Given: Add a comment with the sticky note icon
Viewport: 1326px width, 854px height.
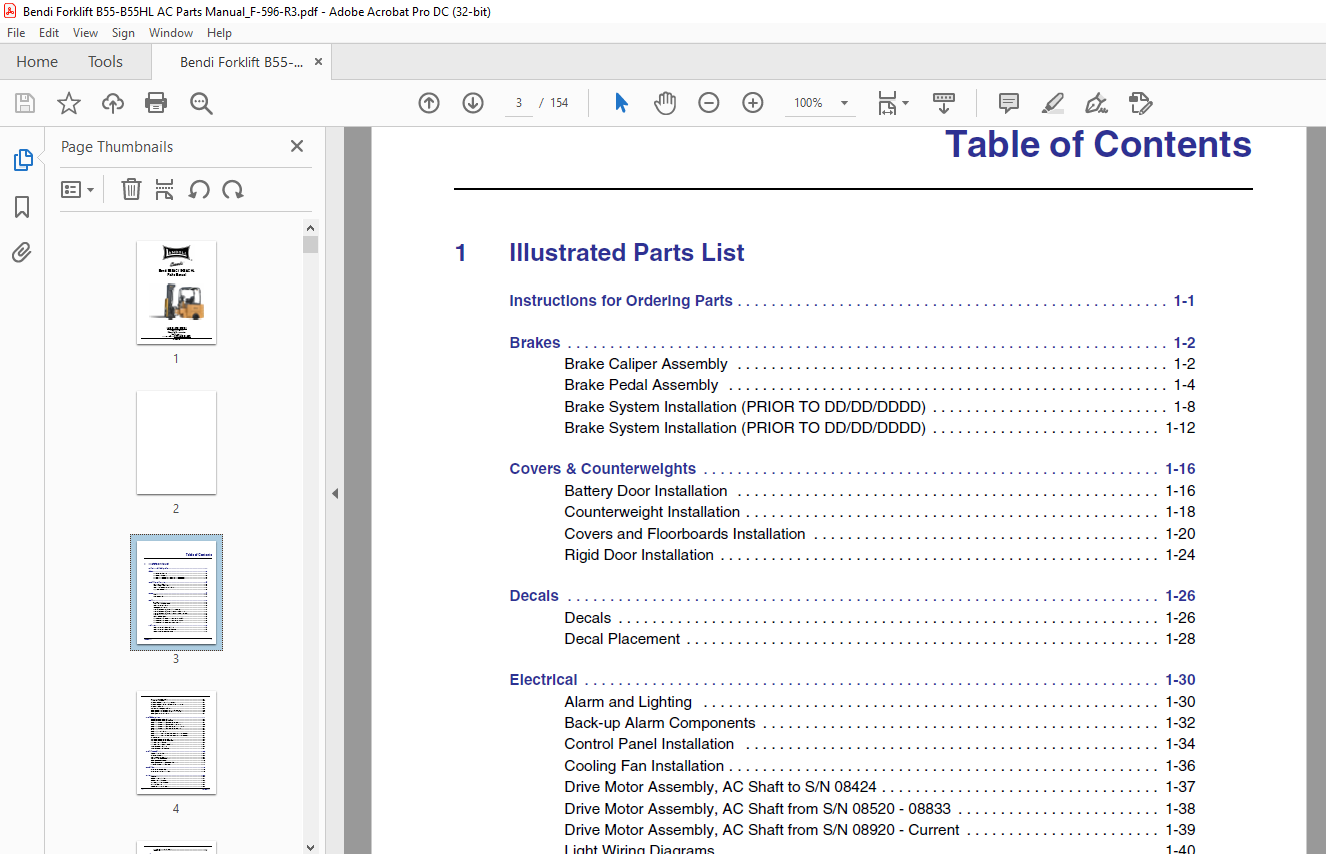Looking at the screenshot, I should 1009,103.
